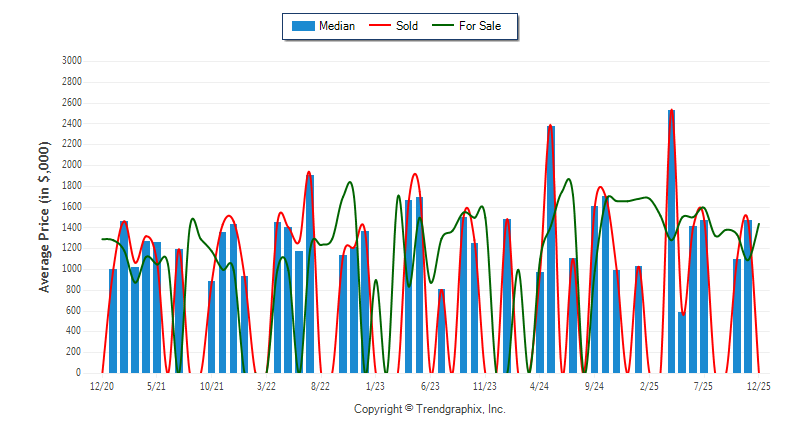Click the 4/24 x-axis date label
The image size is (800, 434).
(x=539, y=386)
